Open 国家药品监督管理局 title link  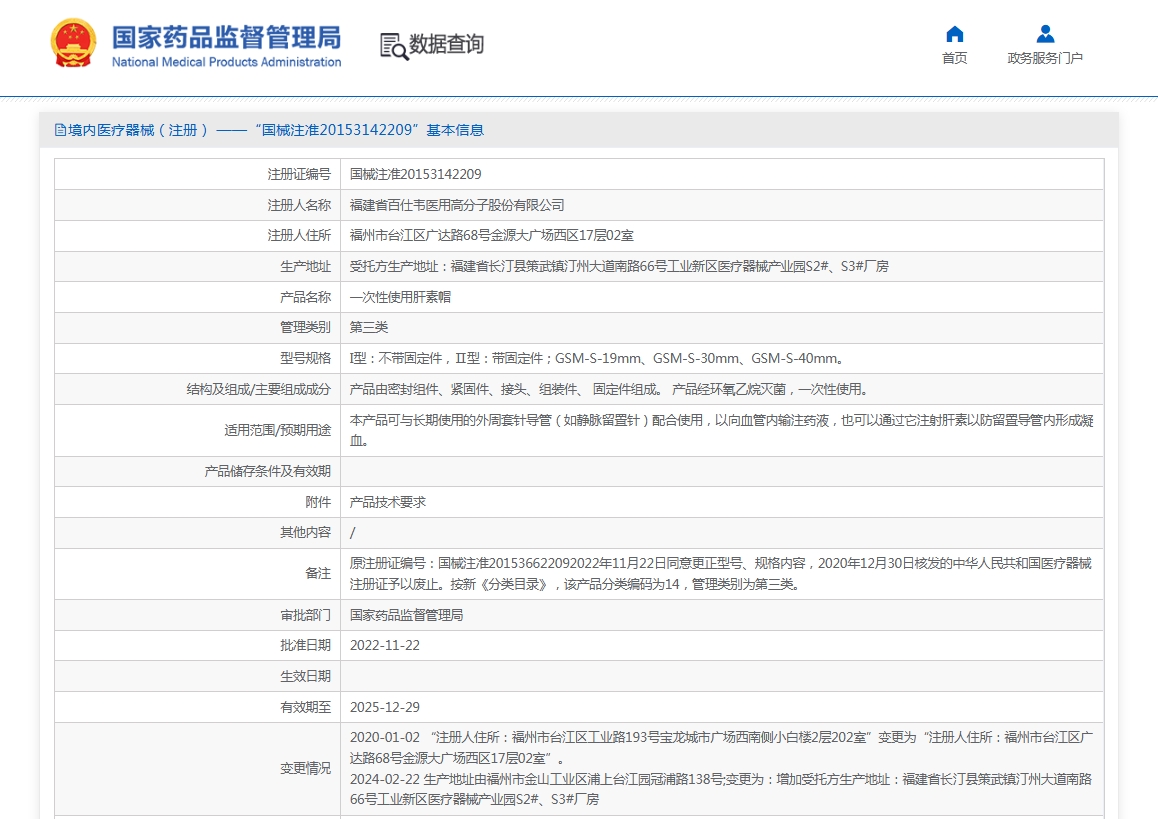[226, 37]
